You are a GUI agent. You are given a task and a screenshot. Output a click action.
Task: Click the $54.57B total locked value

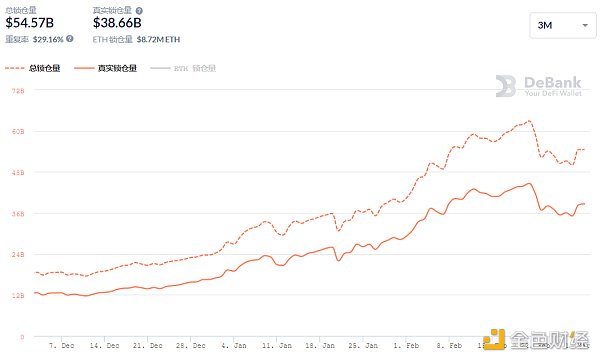[29, 23]
